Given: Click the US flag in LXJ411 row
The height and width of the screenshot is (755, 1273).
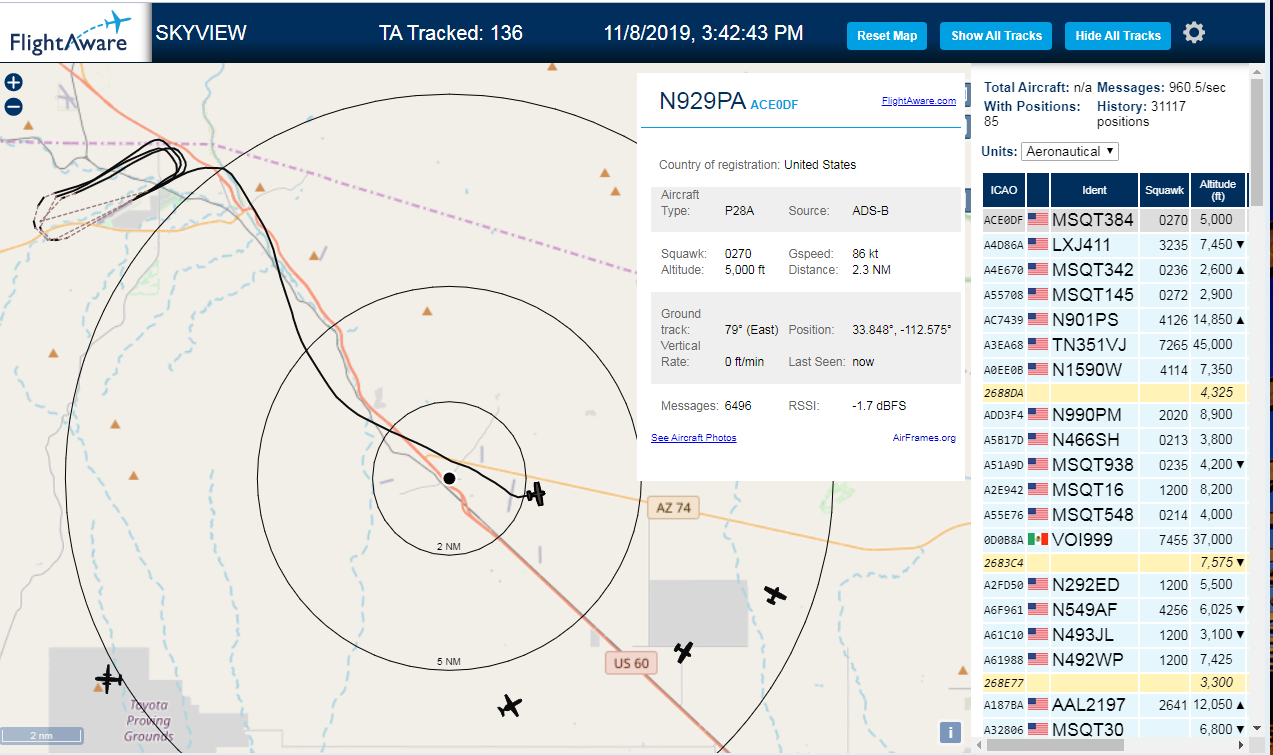Looking at the screenshot, I should click(1037, 244).
